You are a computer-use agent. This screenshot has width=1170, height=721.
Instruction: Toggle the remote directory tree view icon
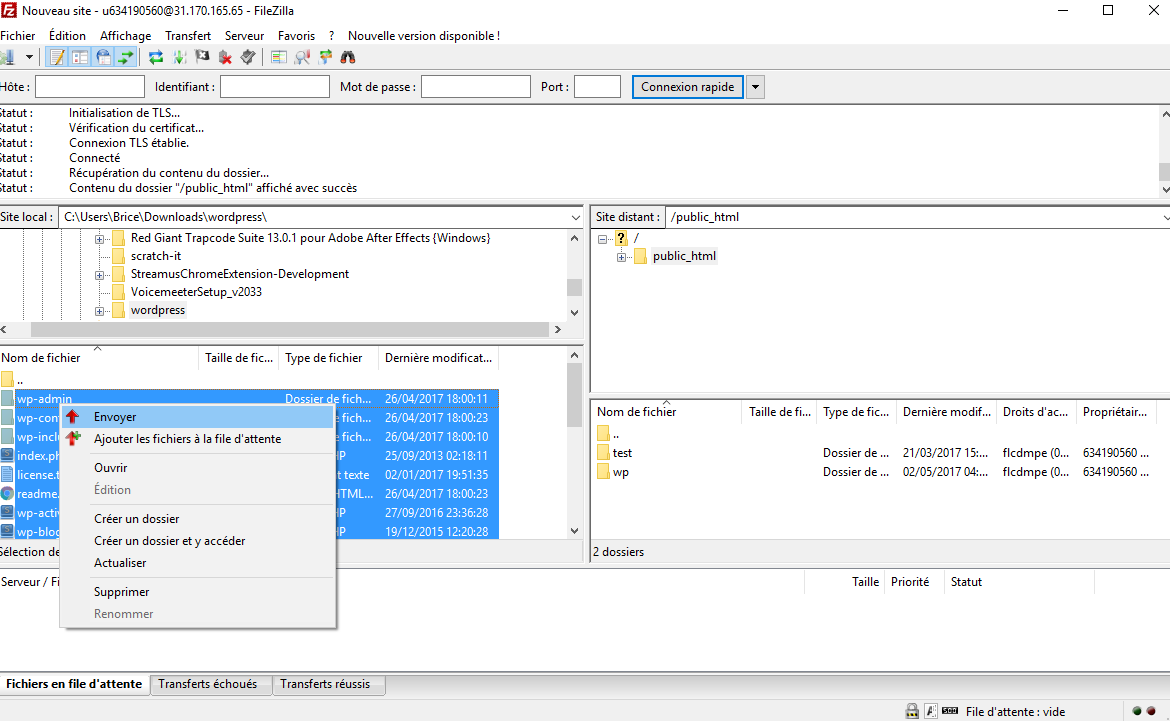[104, 57]
